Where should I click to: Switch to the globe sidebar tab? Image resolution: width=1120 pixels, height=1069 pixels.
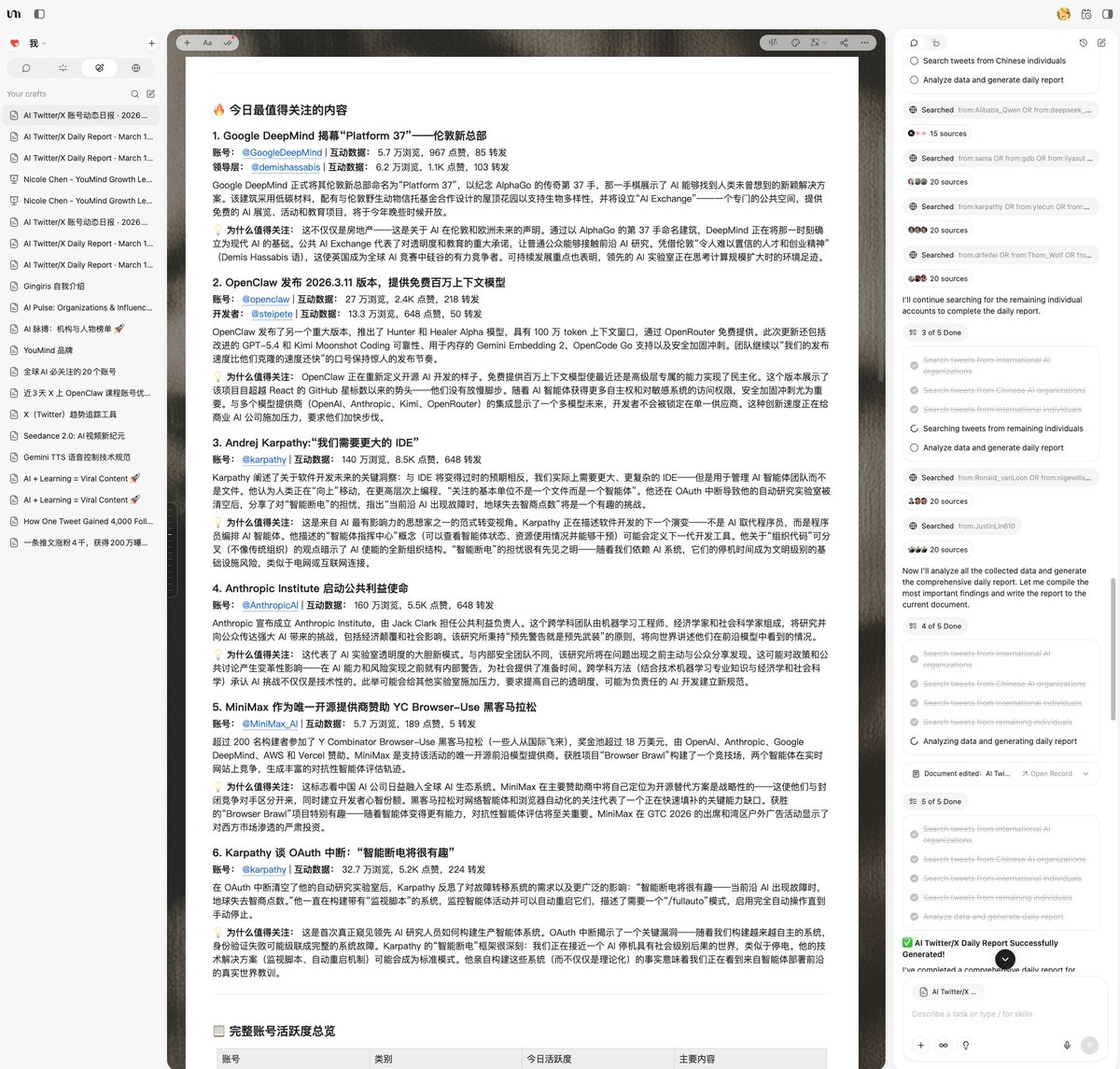(135, 68)
